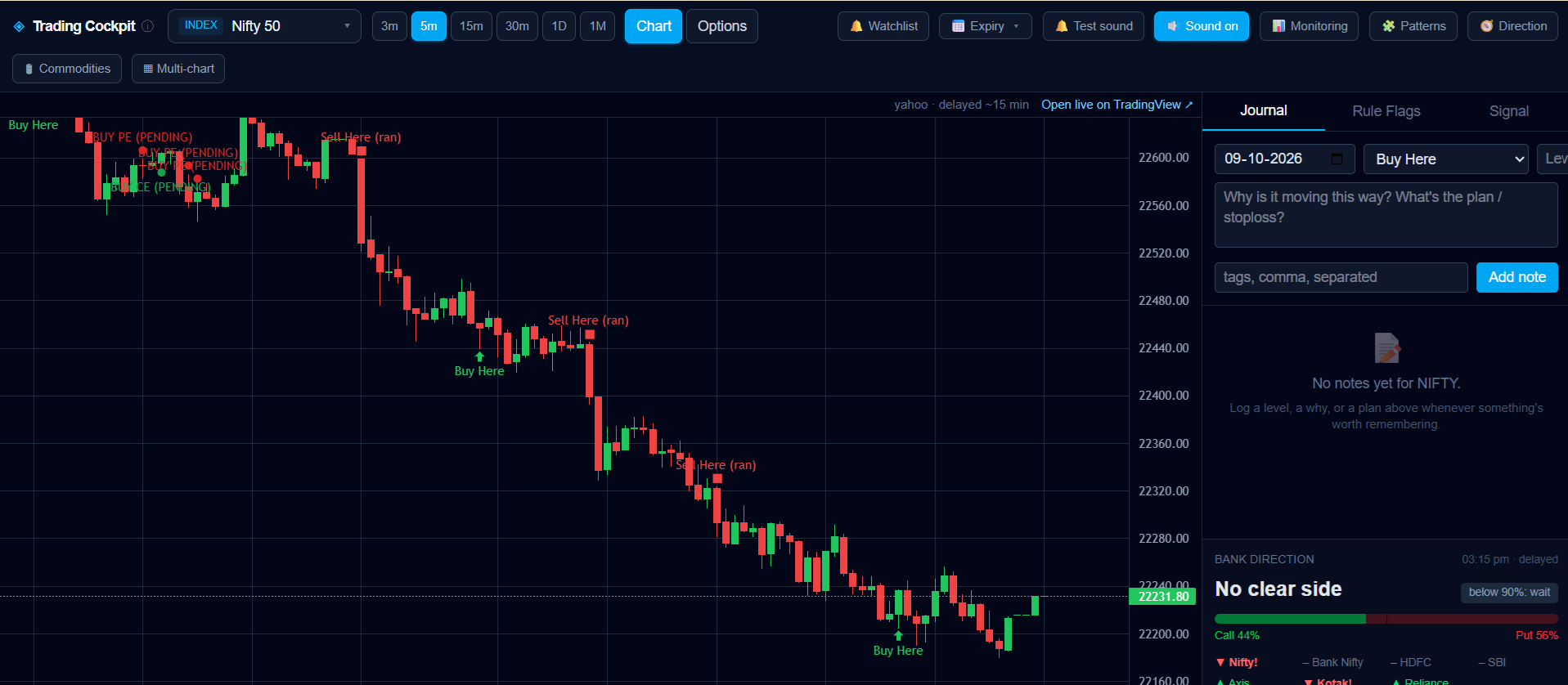Click the compass icon on the Direction button
Image resolution: width=1568 pixels, height=685 pixels.
pos(1486,26)
